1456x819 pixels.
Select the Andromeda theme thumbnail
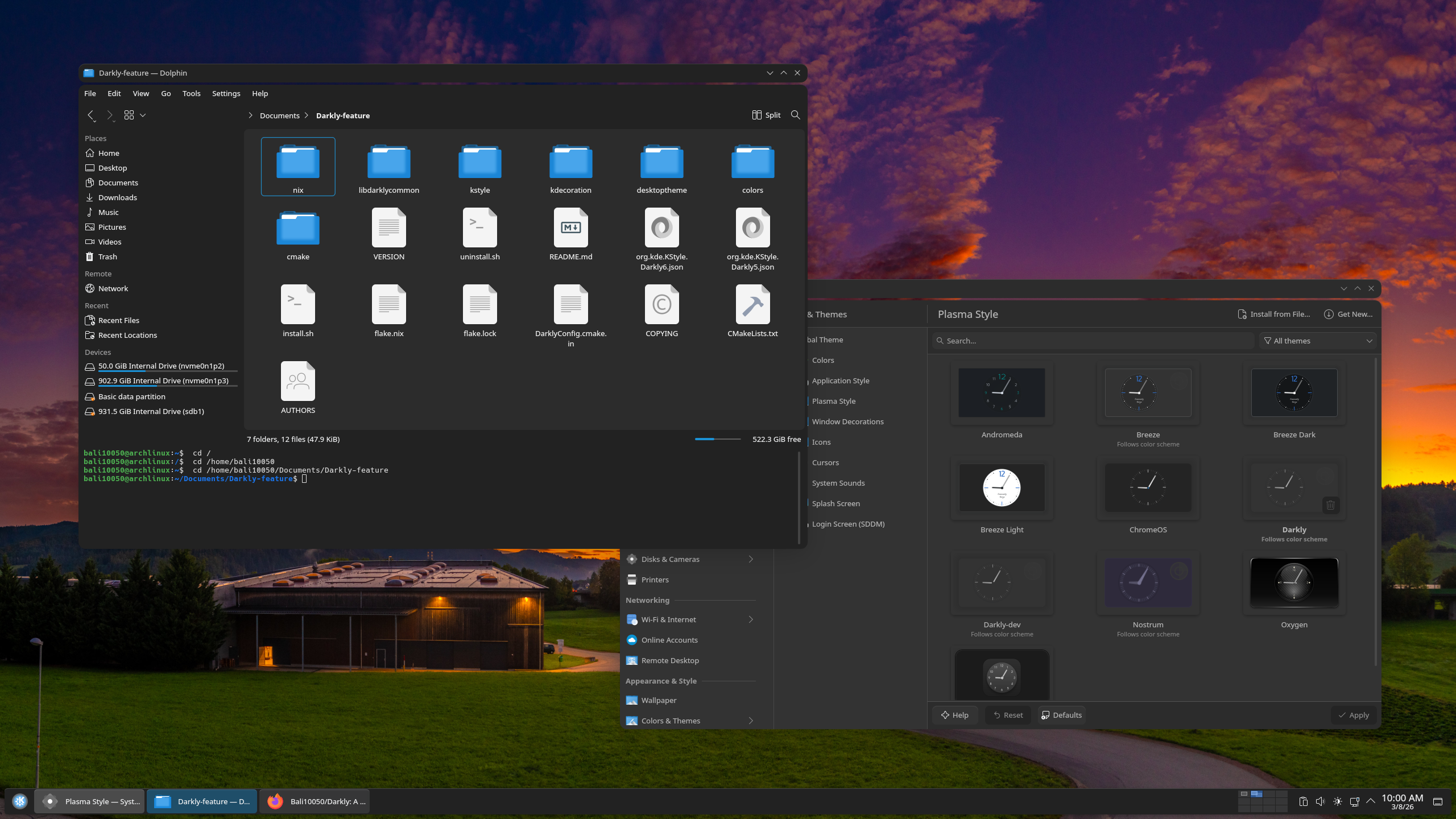point(1002,392)
